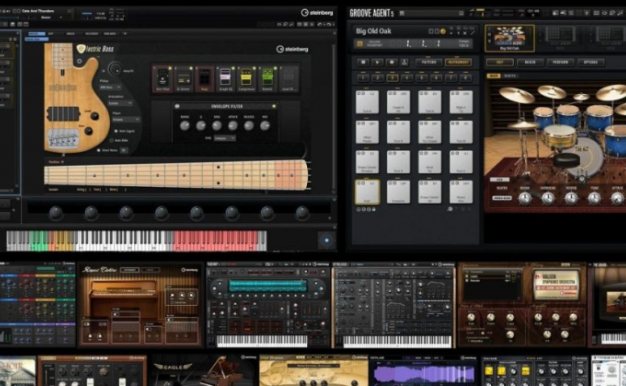
Task: Adjust the Room knob under drum kit
Action: click(525, 198)
